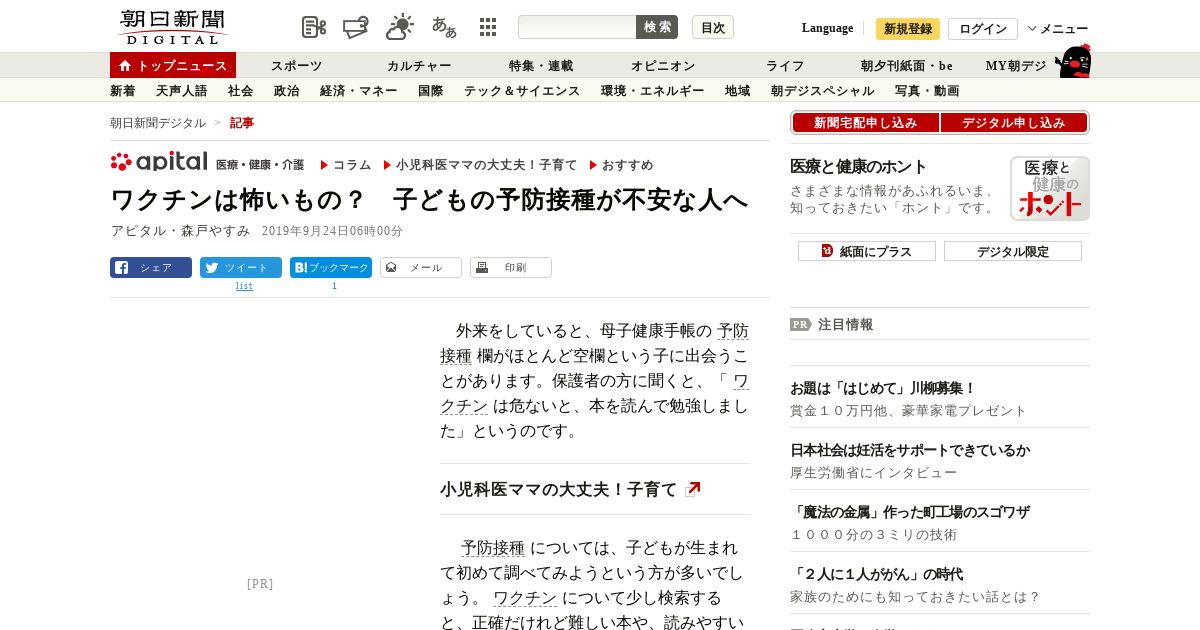Click デジタル限定 button

tap(1013, 251)
